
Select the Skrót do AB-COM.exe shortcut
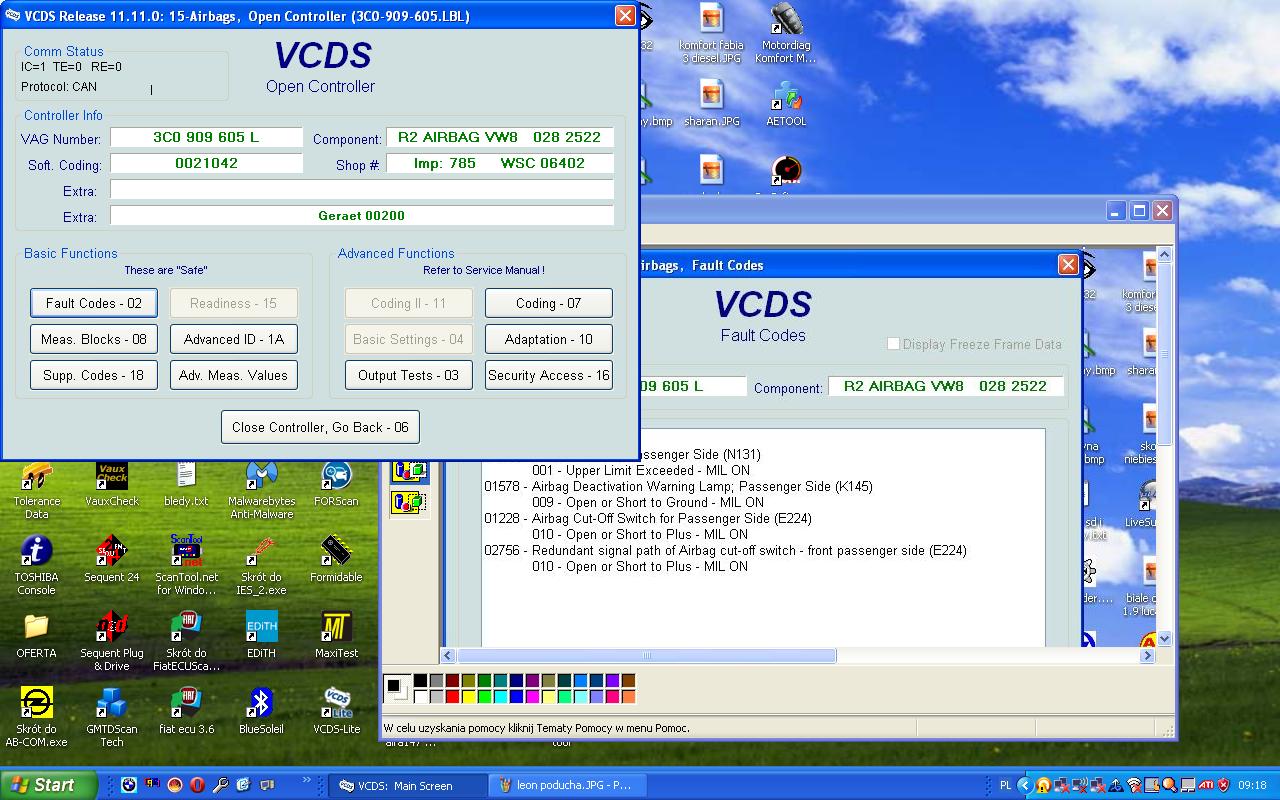tap(37, 718)
